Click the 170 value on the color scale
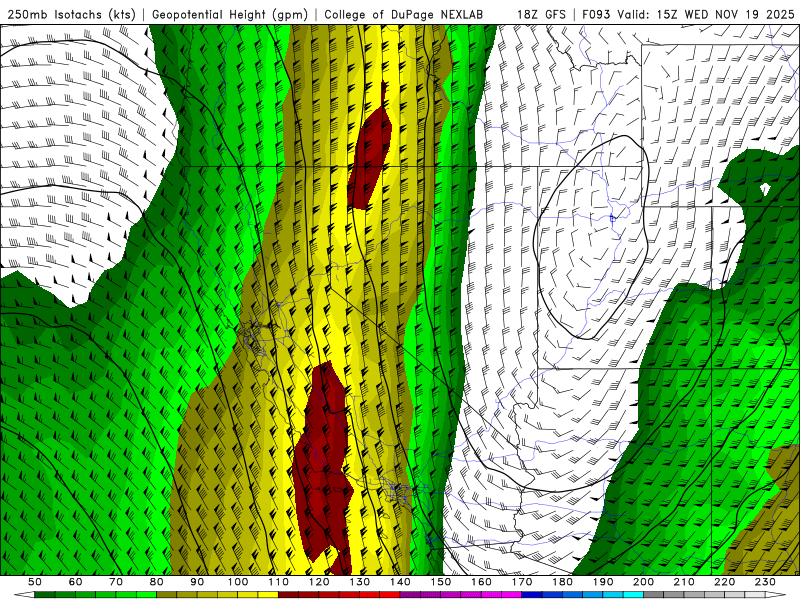The image size is (800, 600). pyautogui.click(x=522, y=582)
